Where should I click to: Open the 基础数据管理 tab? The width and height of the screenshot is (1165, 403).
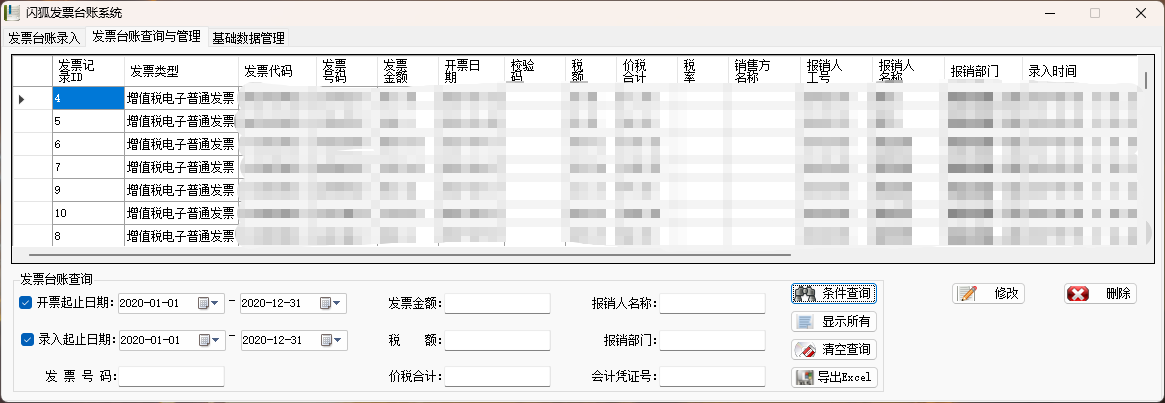pos(248,38)
